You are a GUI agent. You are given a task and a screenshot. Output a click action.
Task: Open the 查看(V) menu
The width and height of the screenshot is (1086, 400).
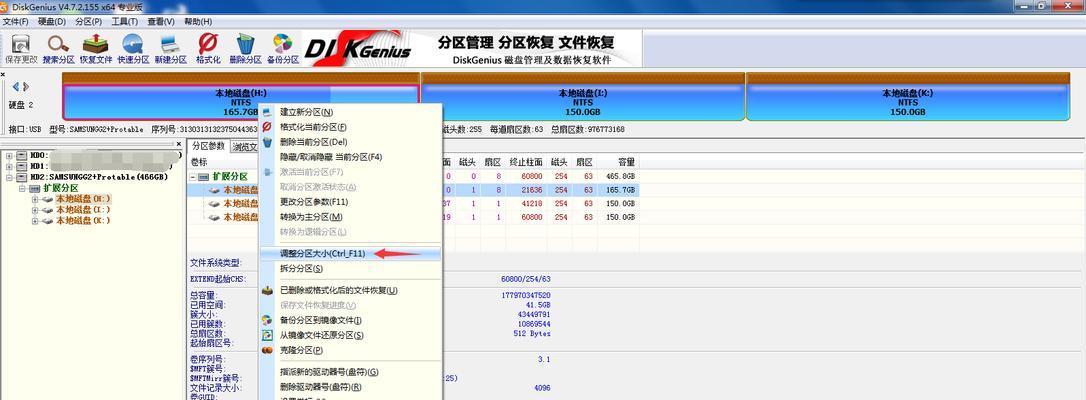(161, 21)
